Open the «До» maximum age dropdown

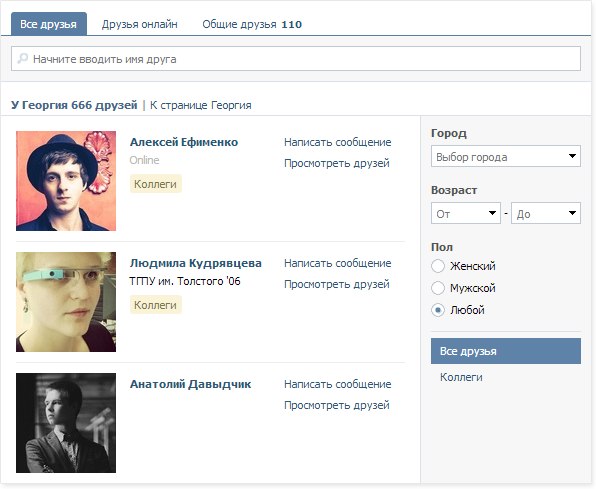pos(546,213)
